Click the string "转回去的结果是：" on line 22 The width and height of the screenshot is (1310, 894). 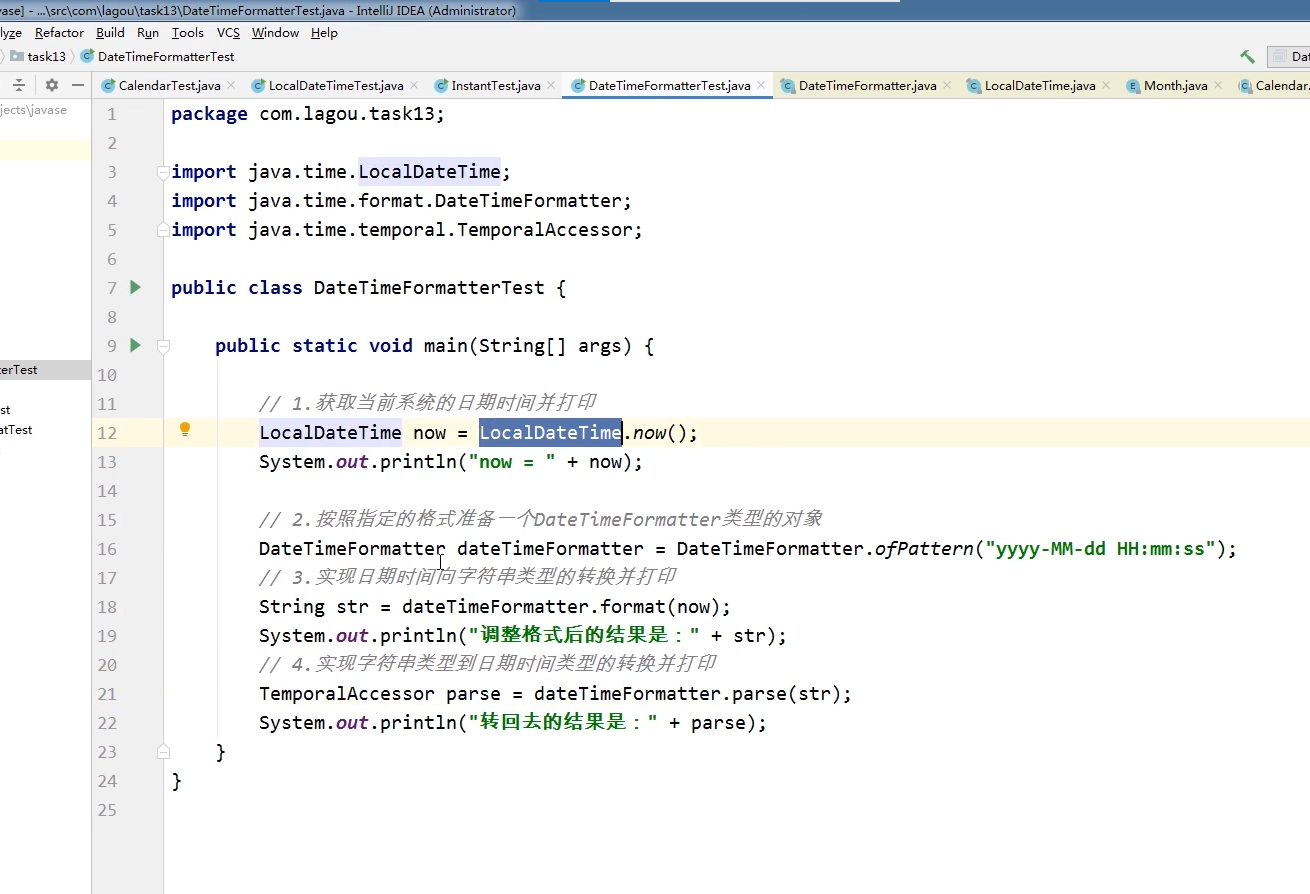point(563,723)
